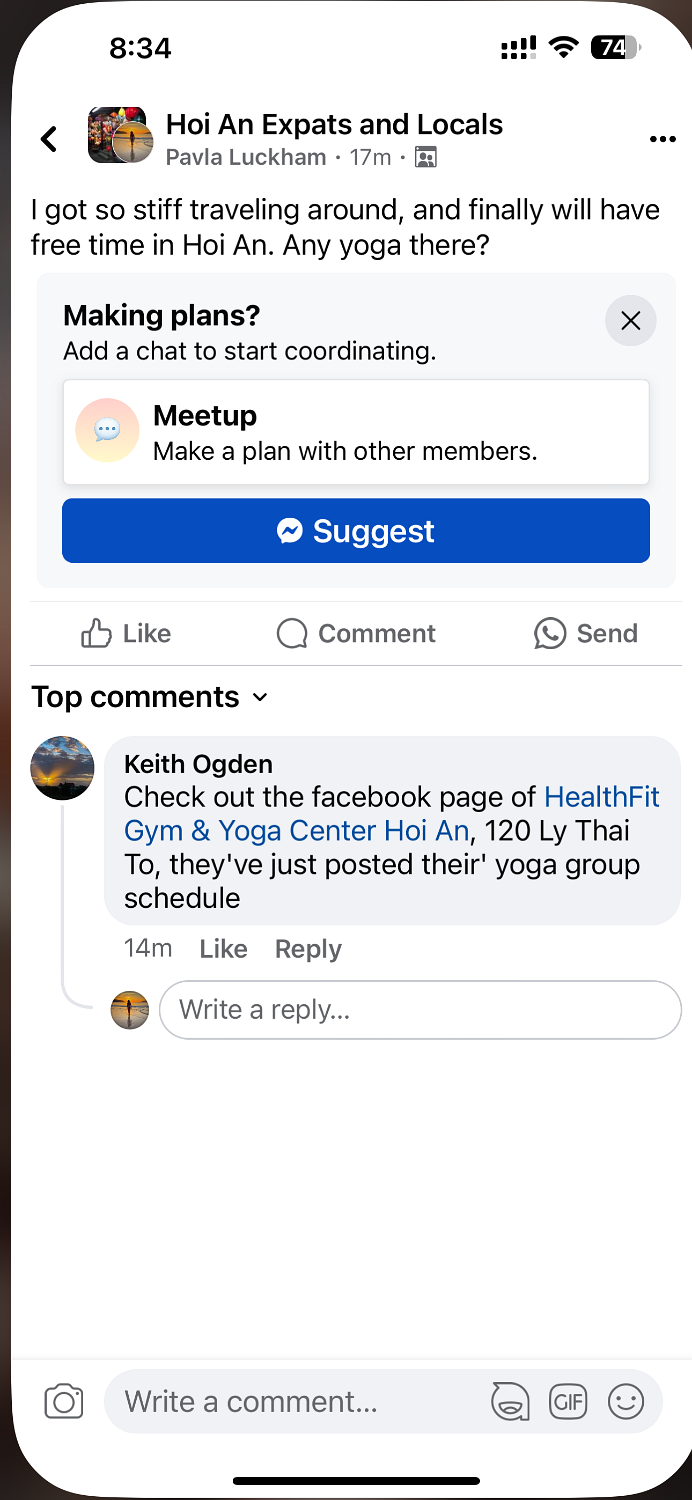Tap Comment button under the post
692x1500 pixels.
[356, 633]
